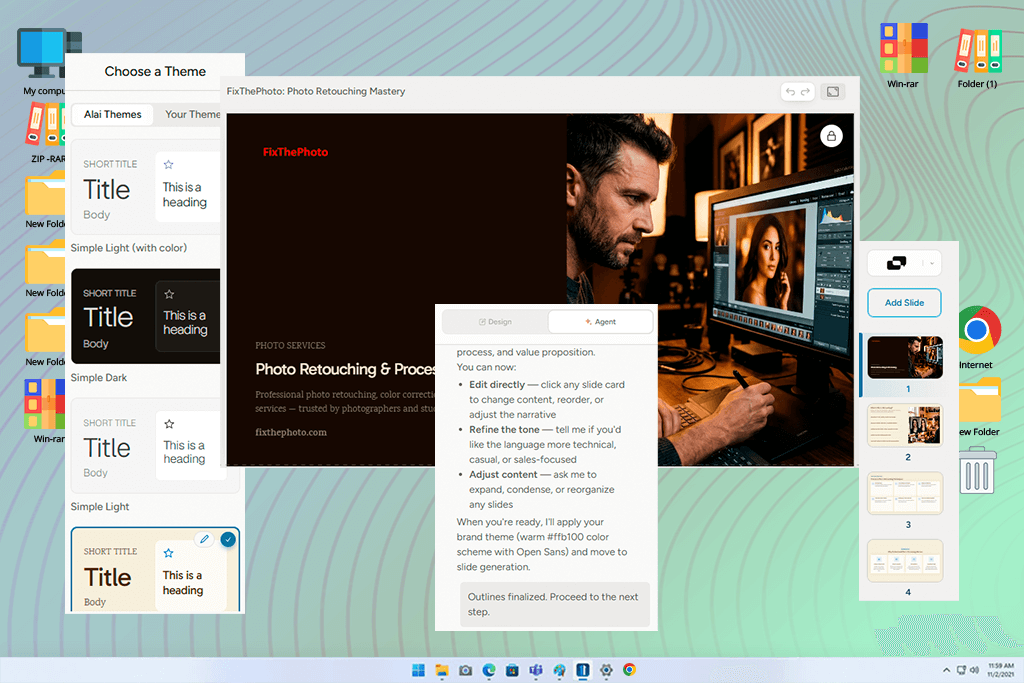Open the clock and date panel

[x=1000, y=670]
